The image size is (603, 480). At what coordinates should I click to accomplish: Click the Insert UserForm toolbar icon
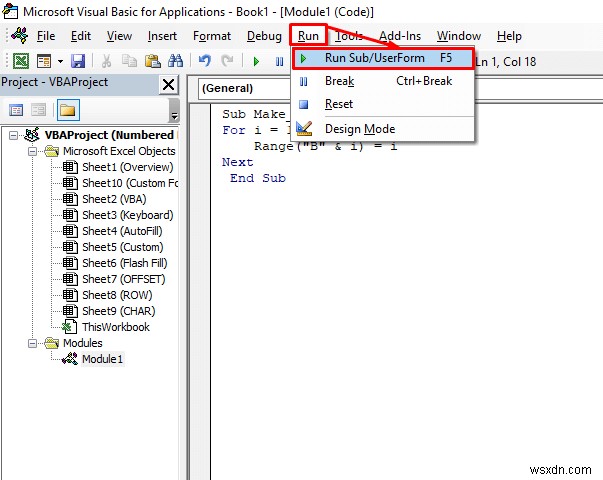pos(44,61)
